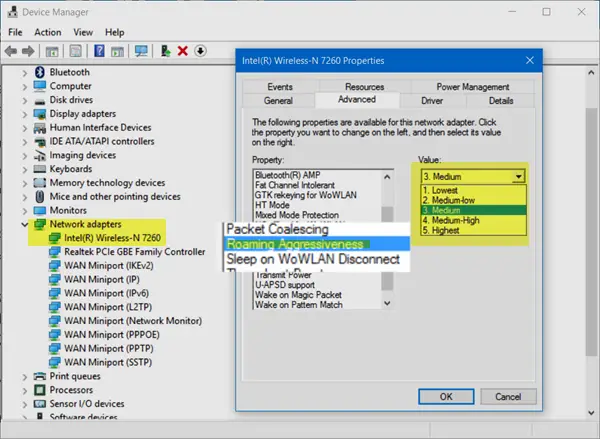This screenshot has height=439, width=600.
Task: Click the update driver down-arrow toolbar icon
Action: coord(200,50)
